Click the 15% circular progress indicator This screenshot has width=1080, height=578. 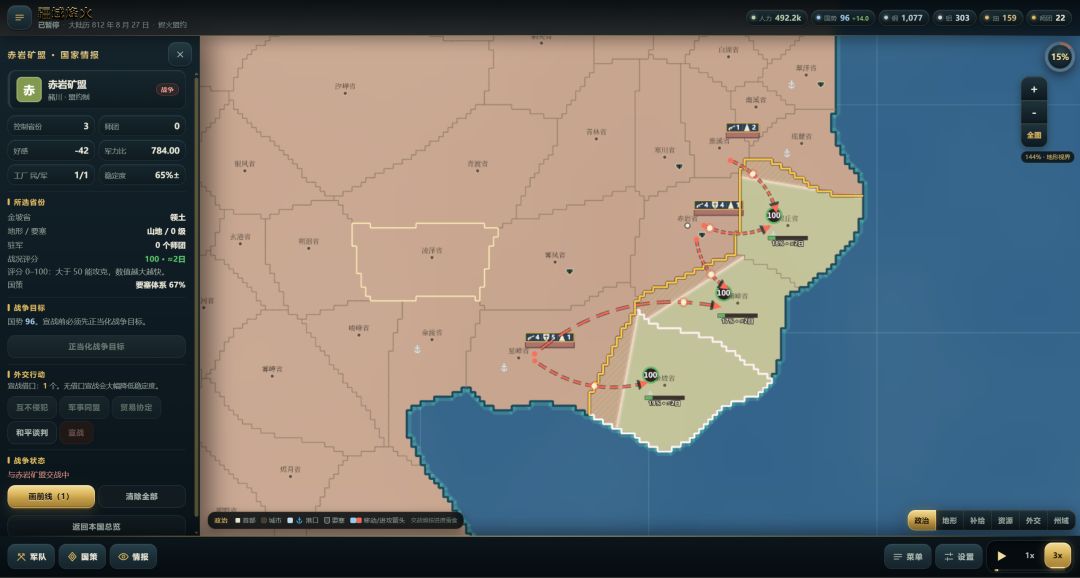tap(1060, 57)
